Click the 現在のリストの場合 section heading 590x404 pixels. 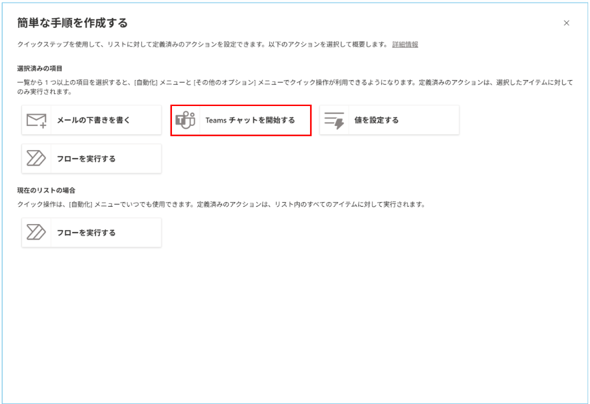point(46,190)
